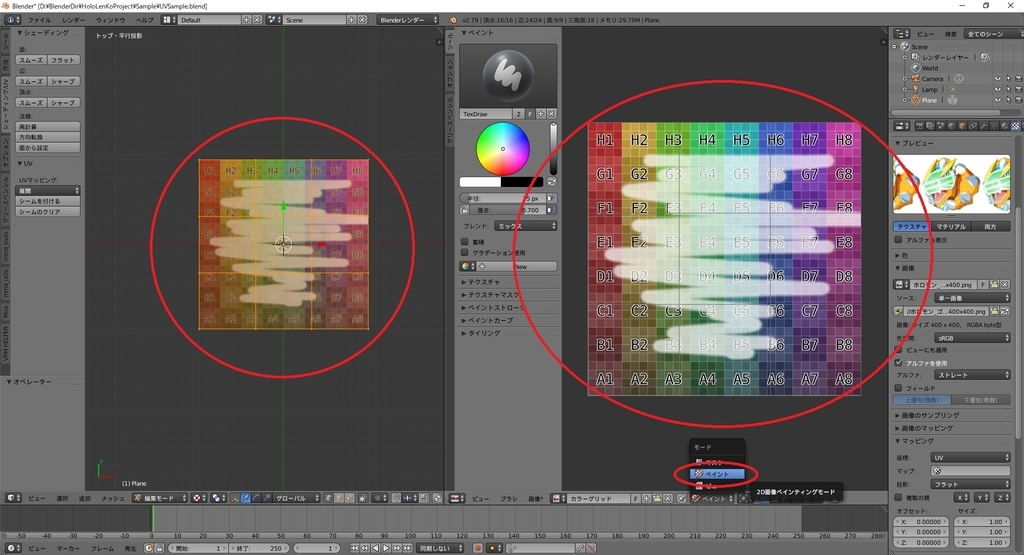Open the 3D view editor type selector
The height and width of the screenshot is (555, 1024).
click(x=13, y=498)
